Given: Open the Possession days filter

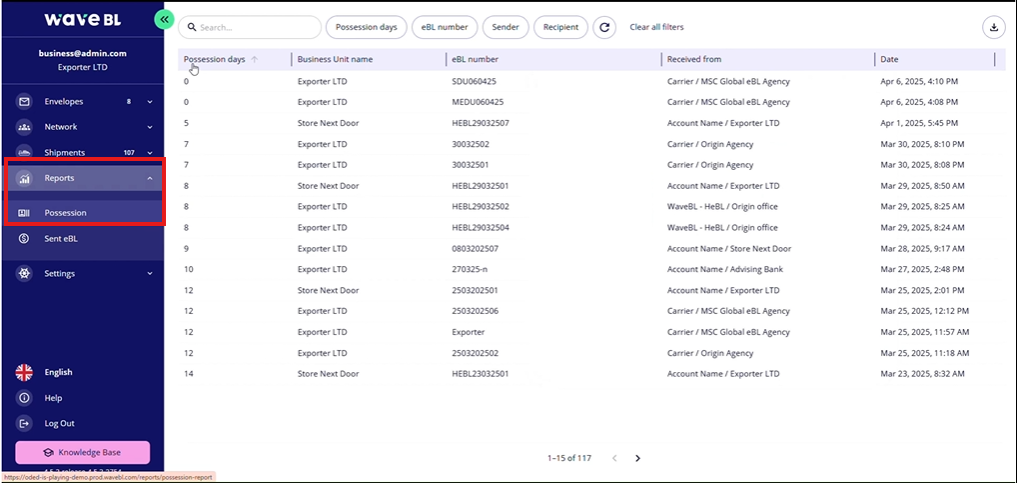Looking at the screenshot, I should coord(366,27).
